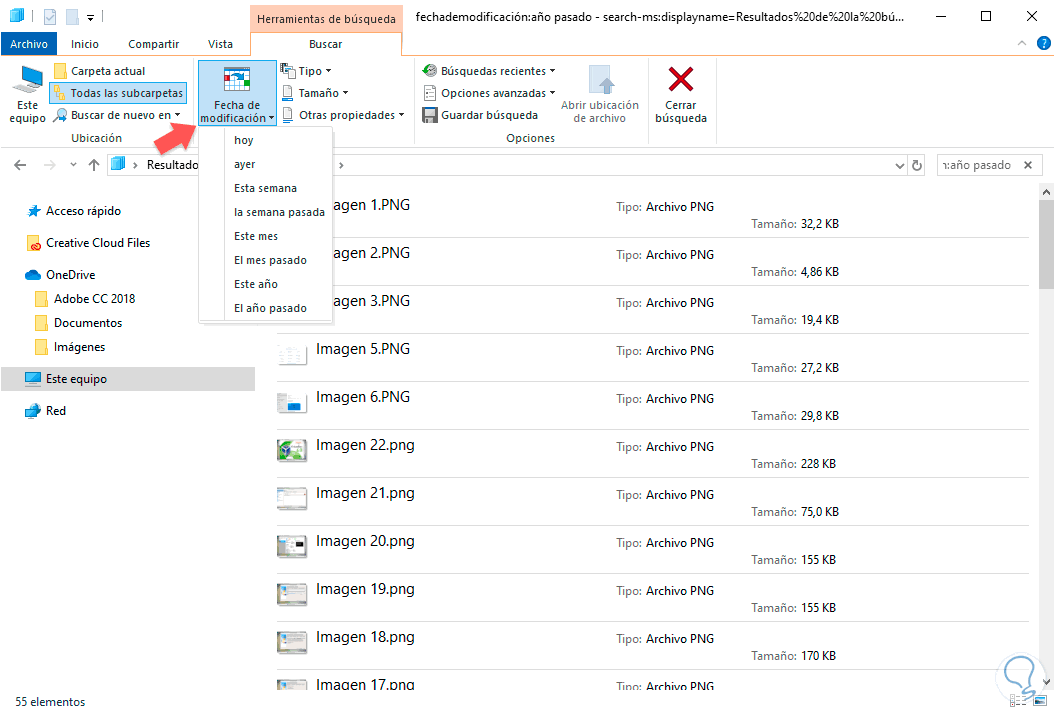Select the Buscar ribbon tab
1056x713 pixels.
coord(326,44)
